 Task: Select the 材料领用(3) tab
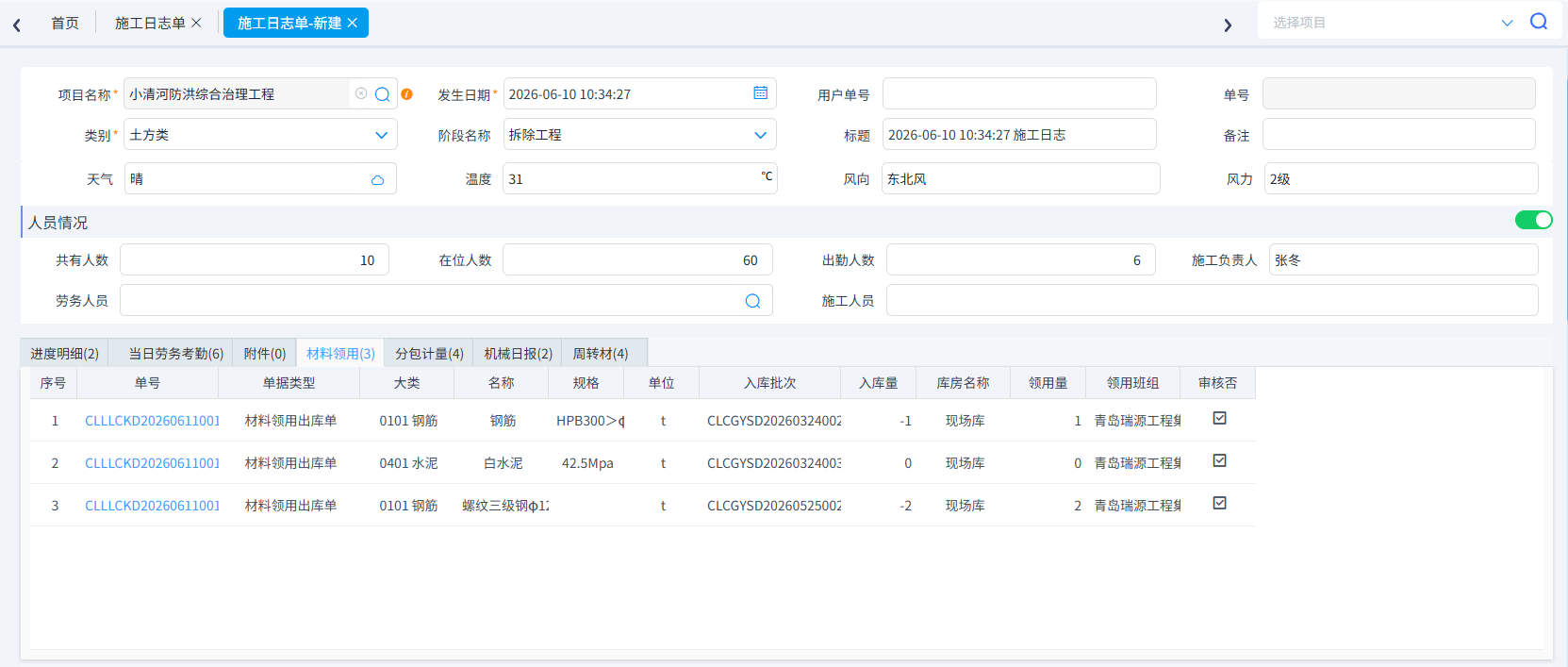pos(340,353)
